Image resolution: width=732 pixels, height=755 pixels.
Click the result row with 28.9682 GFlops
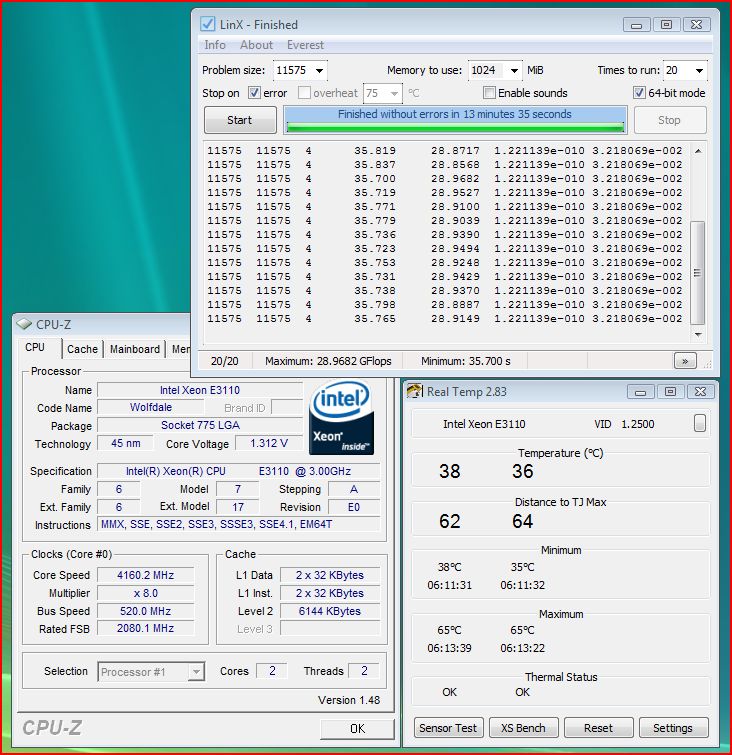pyautogui.click(x=444, y=179)
